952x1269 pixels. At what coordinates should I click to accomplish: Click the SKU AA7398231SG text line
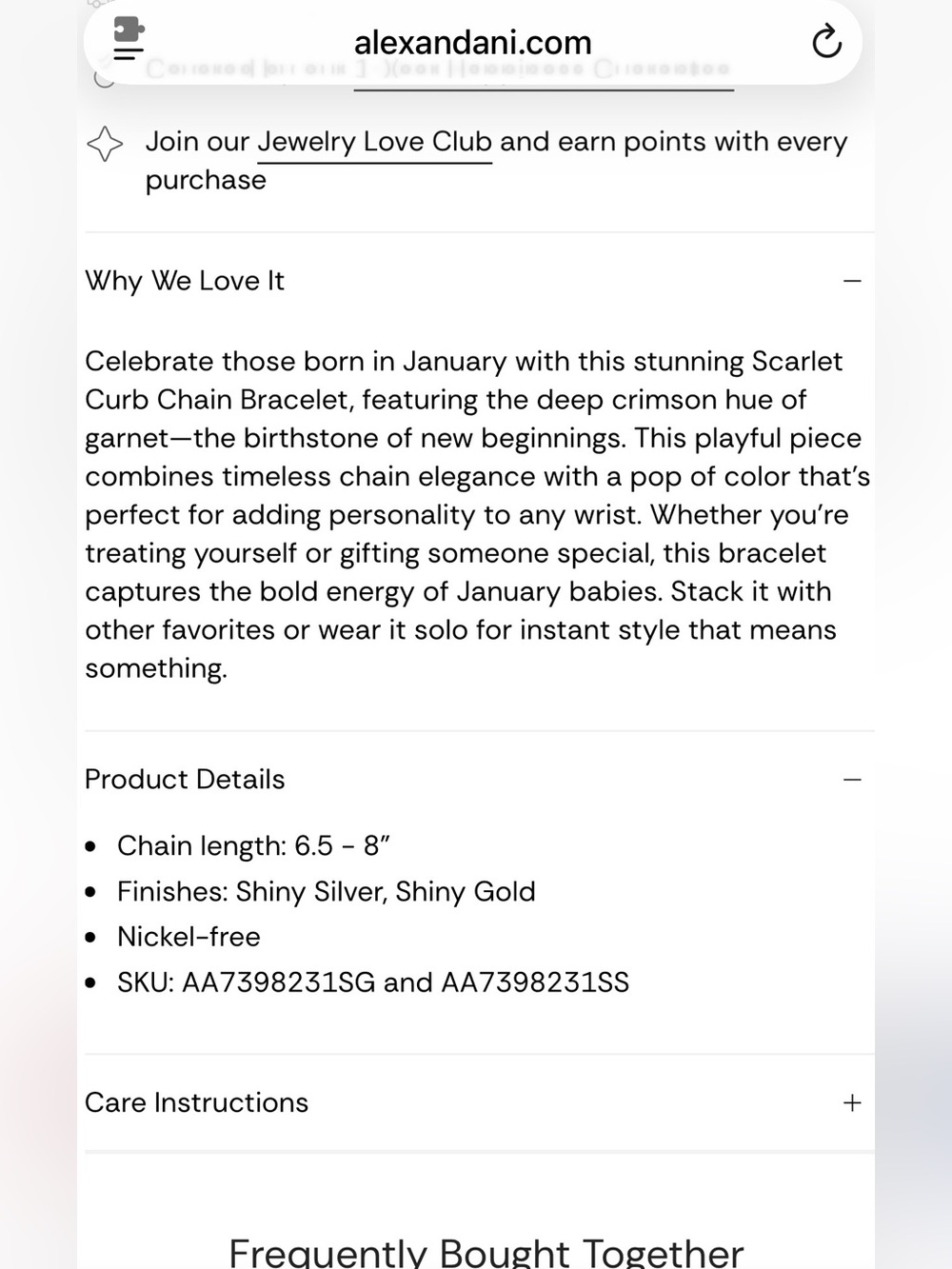[373, 982]
